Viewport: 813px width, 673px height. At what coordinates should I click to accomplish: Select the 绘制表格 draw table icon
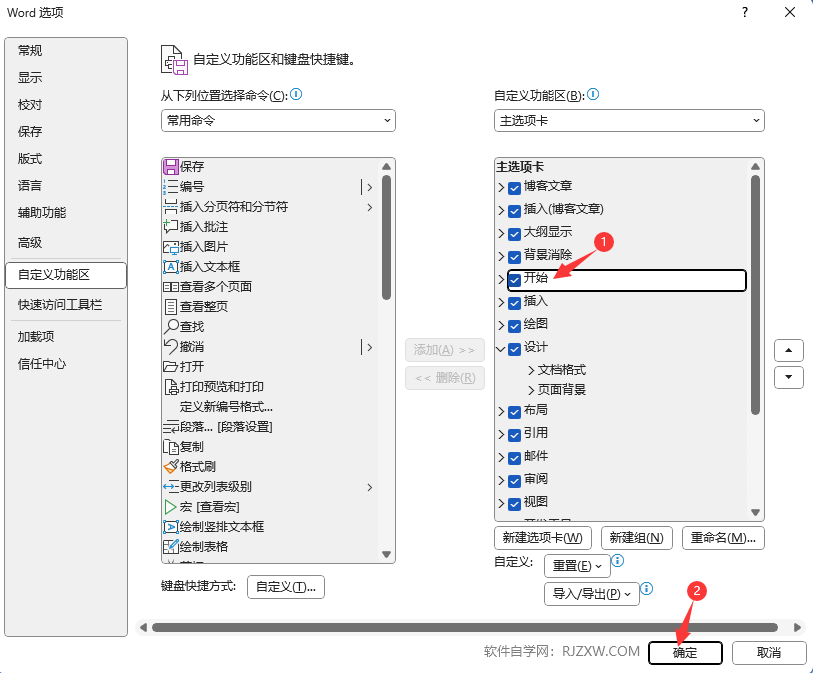171,546
